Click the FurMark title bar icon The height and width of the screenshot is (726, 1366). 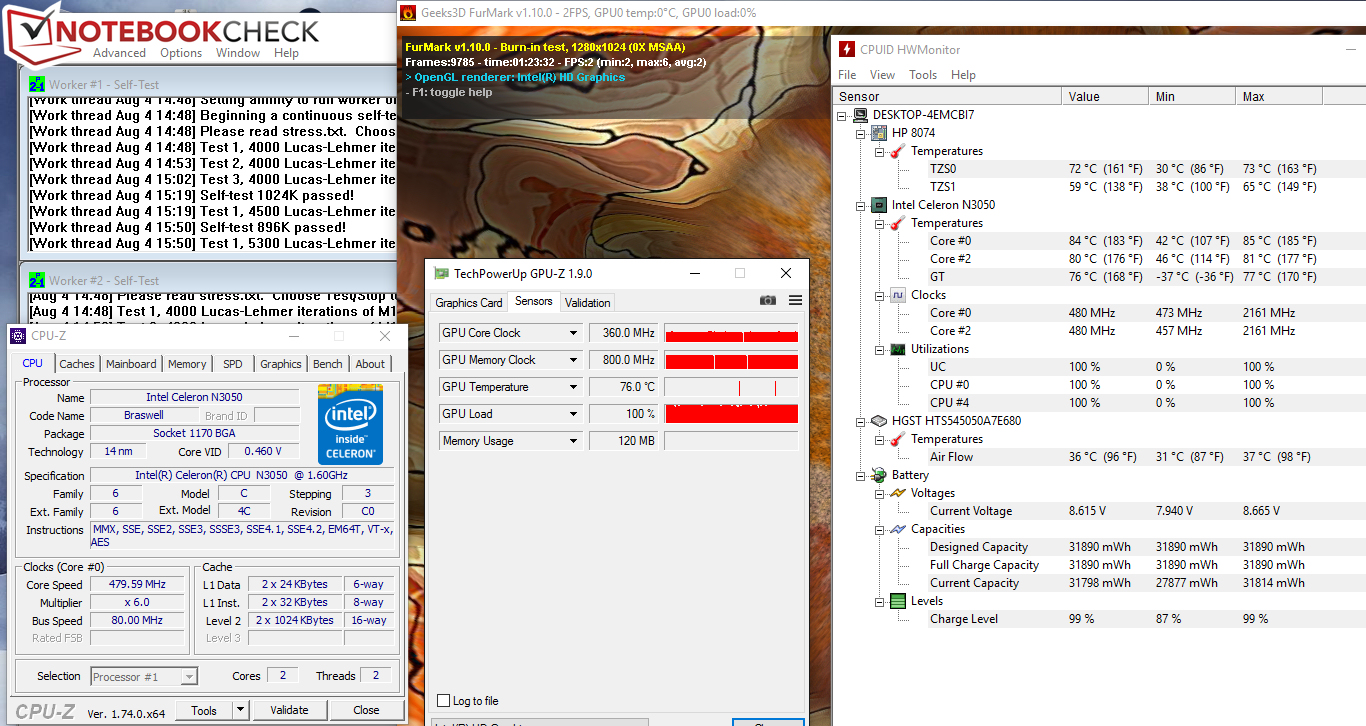pos(408,13)
